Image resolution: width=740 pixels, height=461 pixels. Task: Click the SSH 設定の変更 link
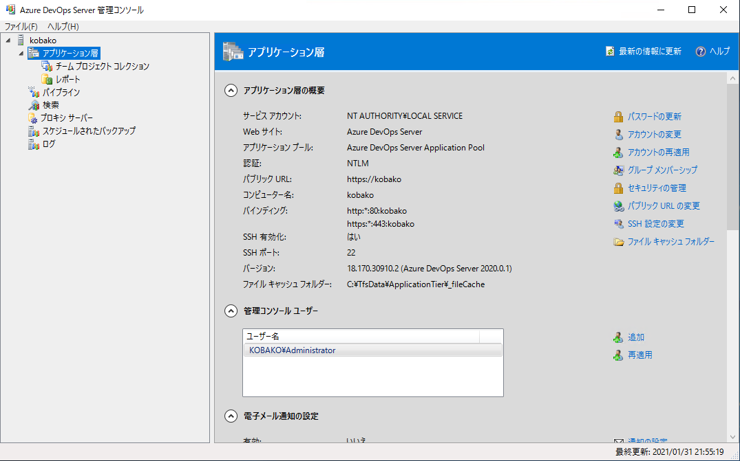656,224
